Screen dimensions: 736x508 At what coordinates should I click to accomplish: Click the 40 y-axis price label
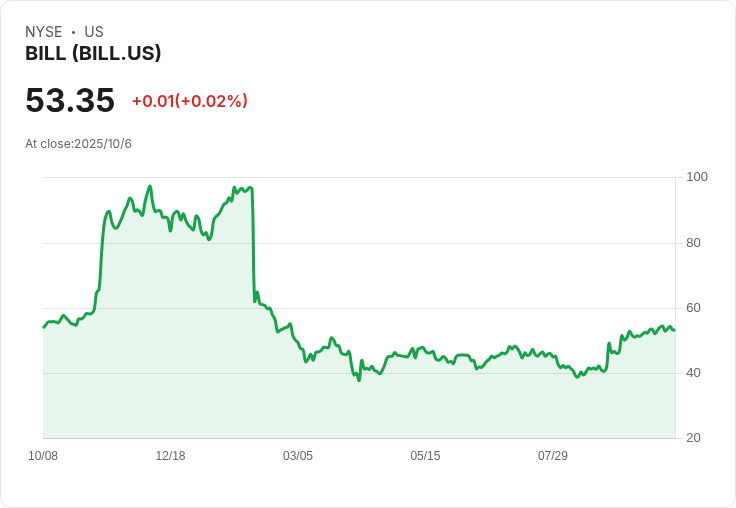point(693,373)
